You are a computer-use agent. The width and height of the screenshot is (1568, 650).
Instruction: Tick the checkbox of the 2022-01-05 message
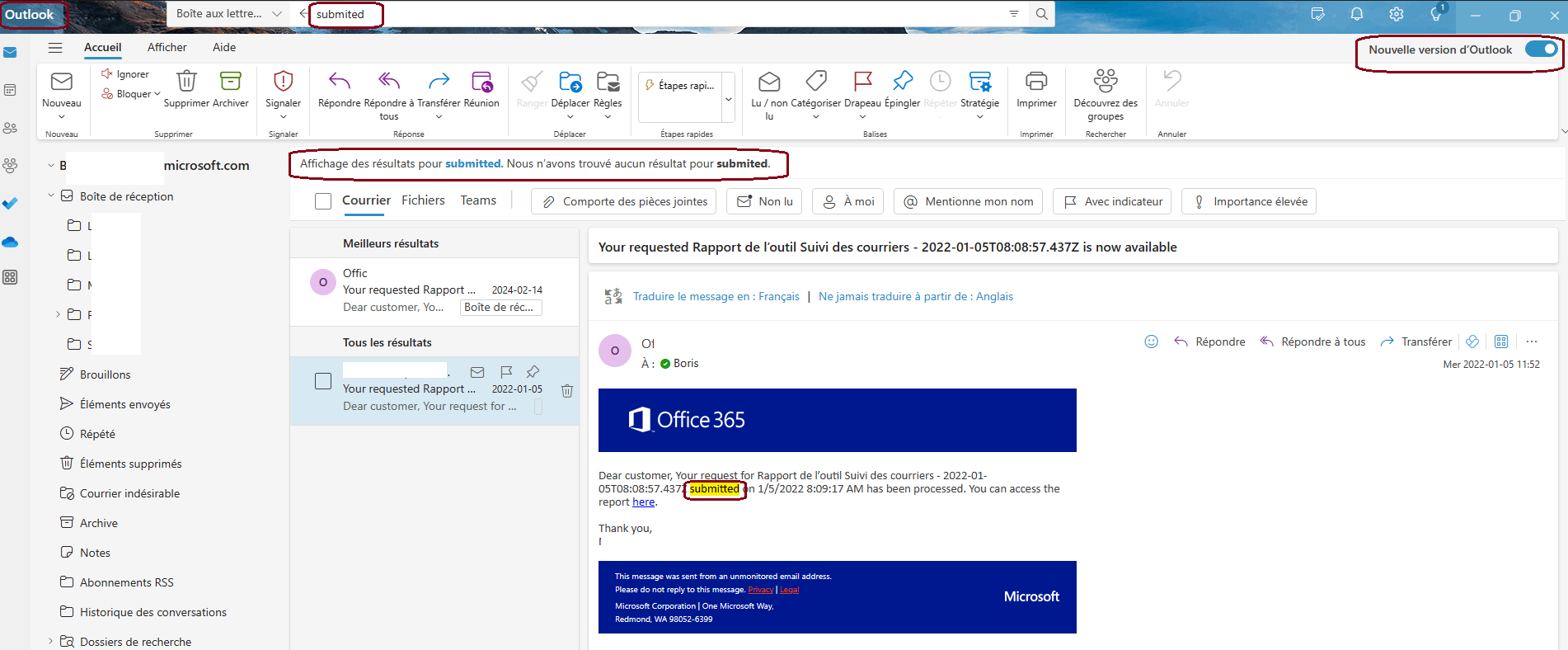click(323, 381)
